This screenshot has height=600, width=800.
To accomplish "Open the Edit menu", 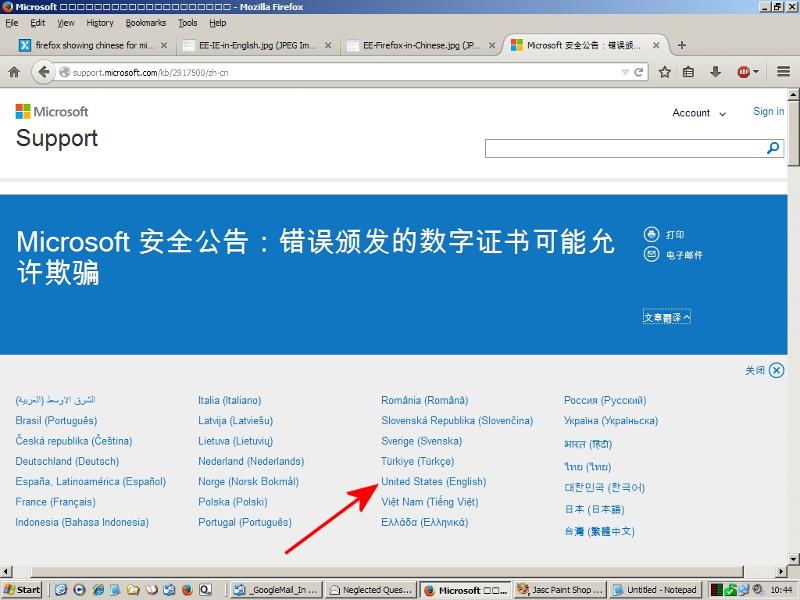I will (x=38, y=23).
